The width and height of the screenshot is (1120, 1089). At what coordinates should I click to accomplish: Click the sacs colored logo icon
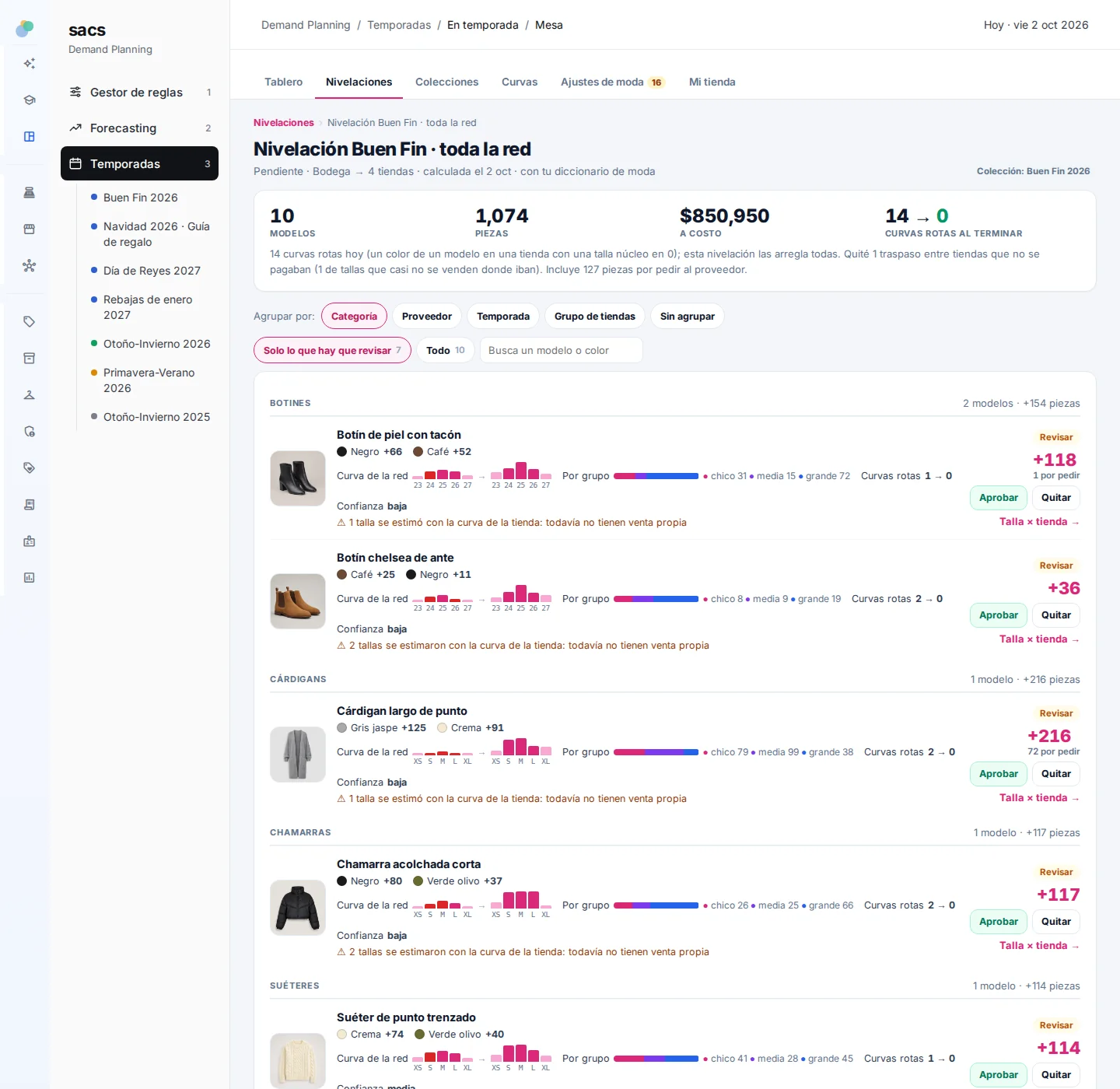[x=25, y=29]
